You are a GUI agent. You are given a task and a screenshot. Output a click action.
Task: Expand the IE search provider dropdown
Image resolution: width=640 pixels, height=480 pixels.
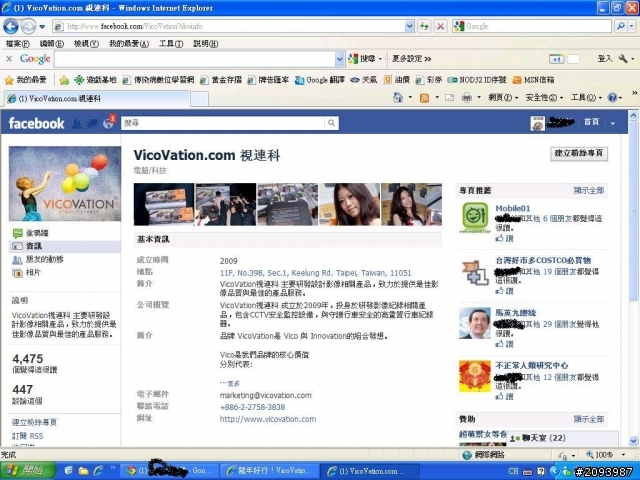(632, 27)
